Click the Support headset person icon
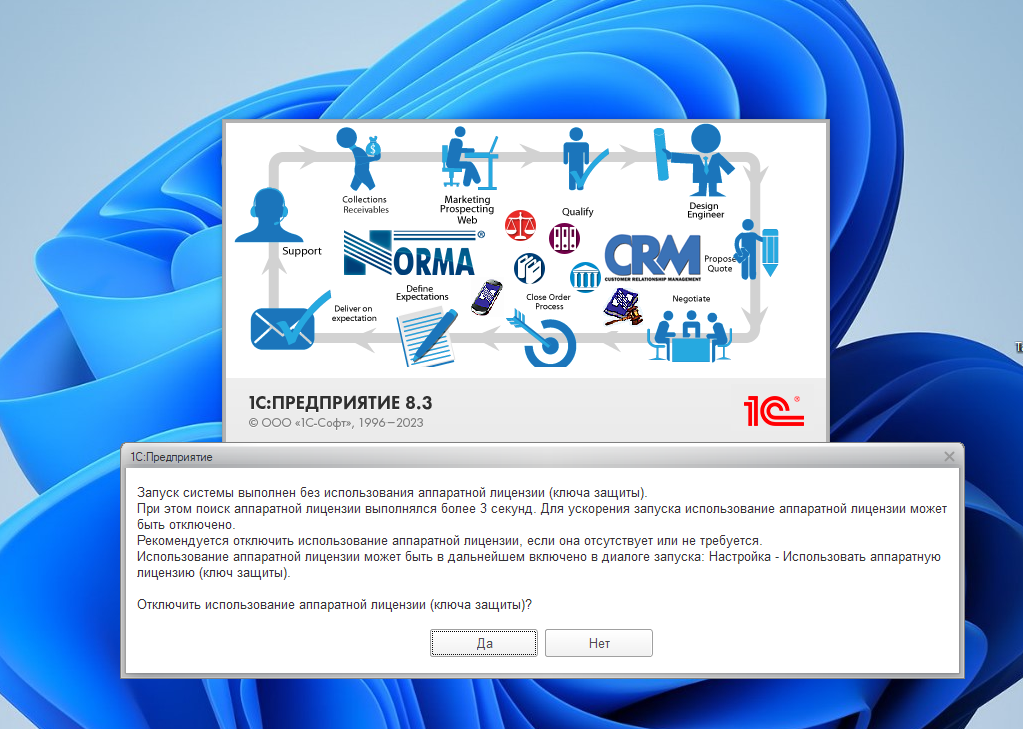 tap(268, 215)
